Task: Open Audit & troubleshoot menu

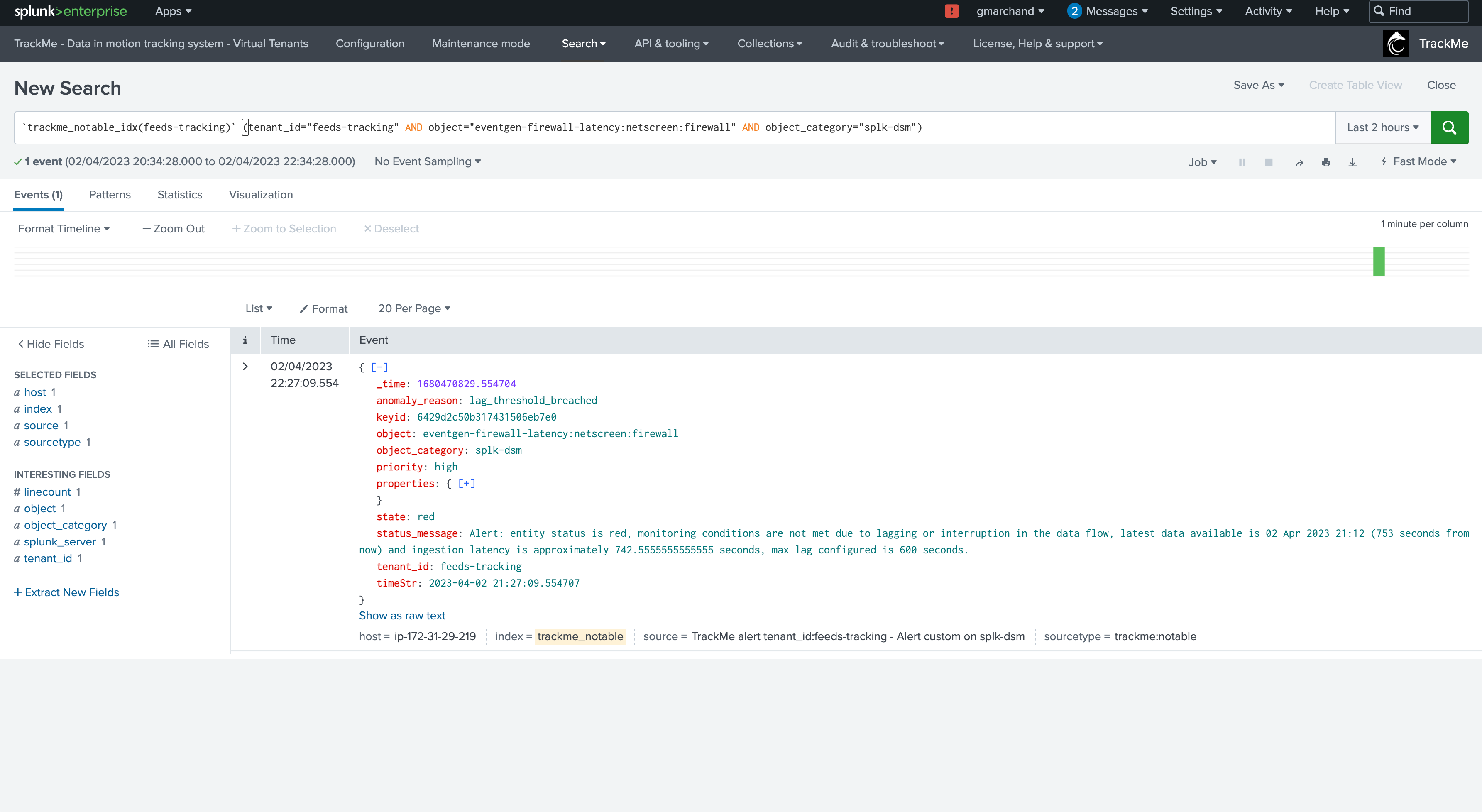Action: tap(888, 44)
